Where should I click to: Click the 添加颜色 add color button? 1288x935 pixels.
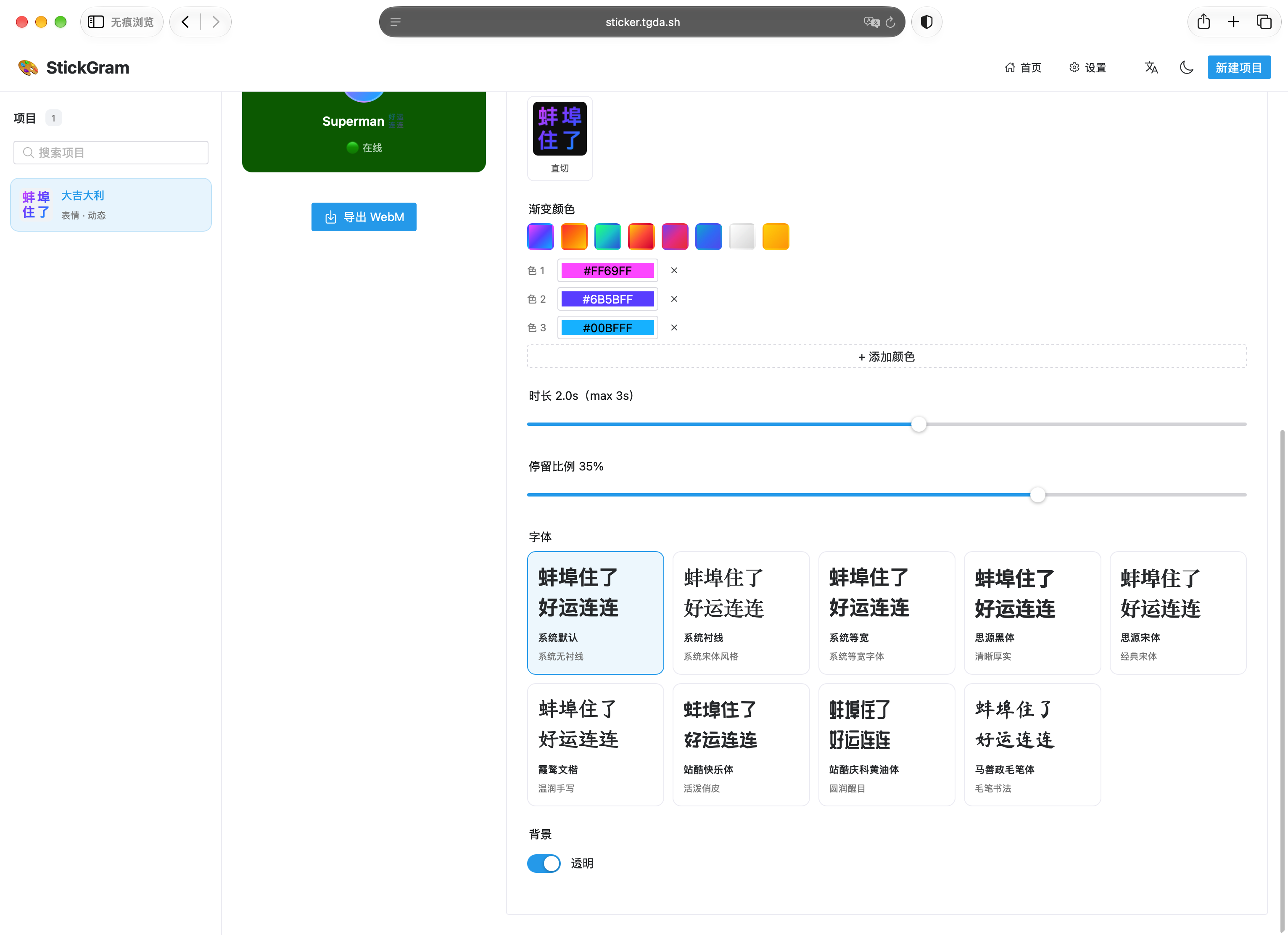887,357
